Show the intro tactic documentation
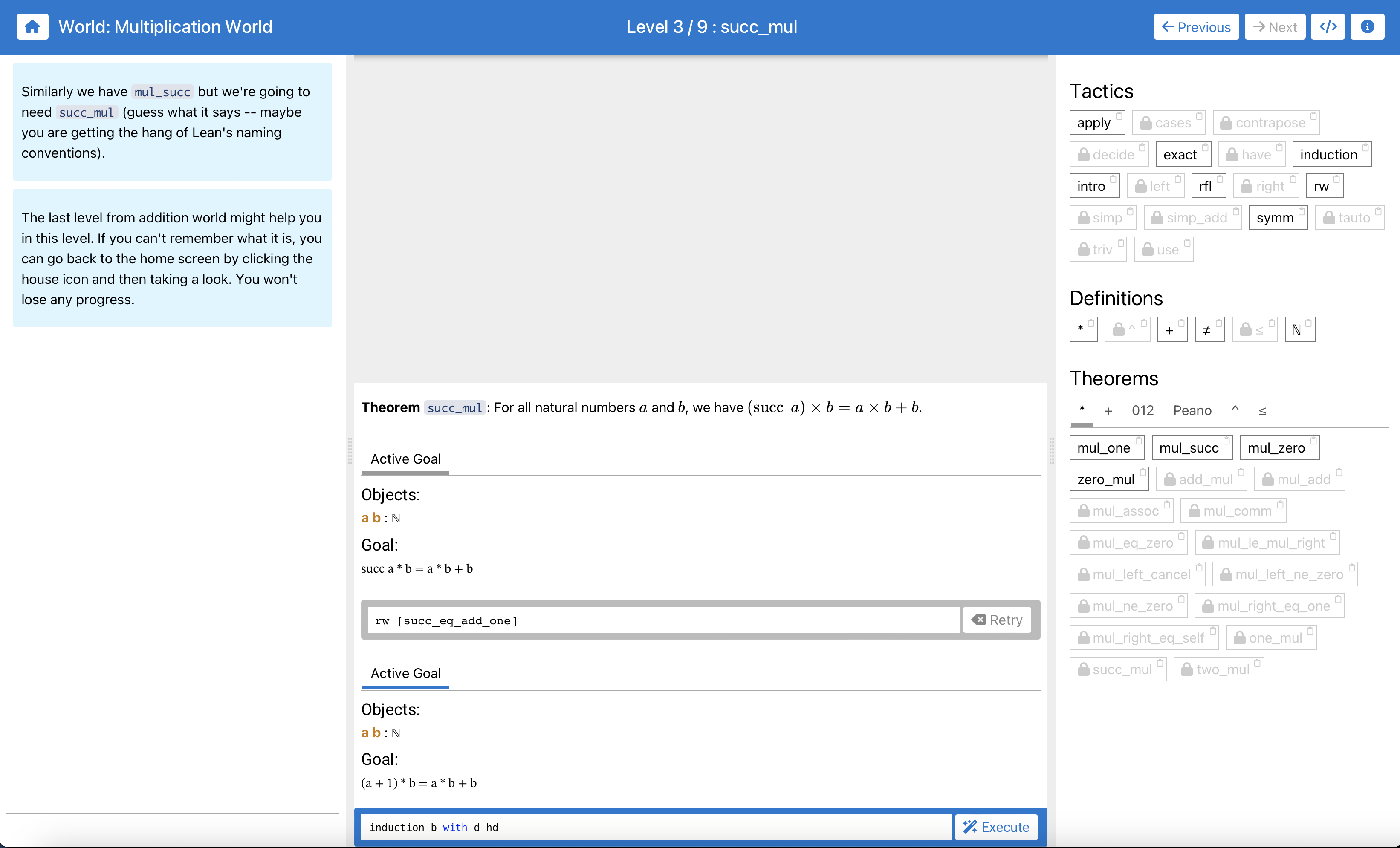Screen dimensions: 1400x848 1094,186
